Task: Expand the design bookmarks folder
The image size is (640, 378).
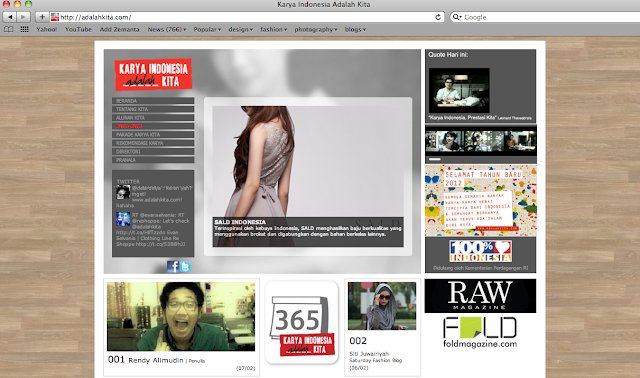Action: (x=240, y=29)
